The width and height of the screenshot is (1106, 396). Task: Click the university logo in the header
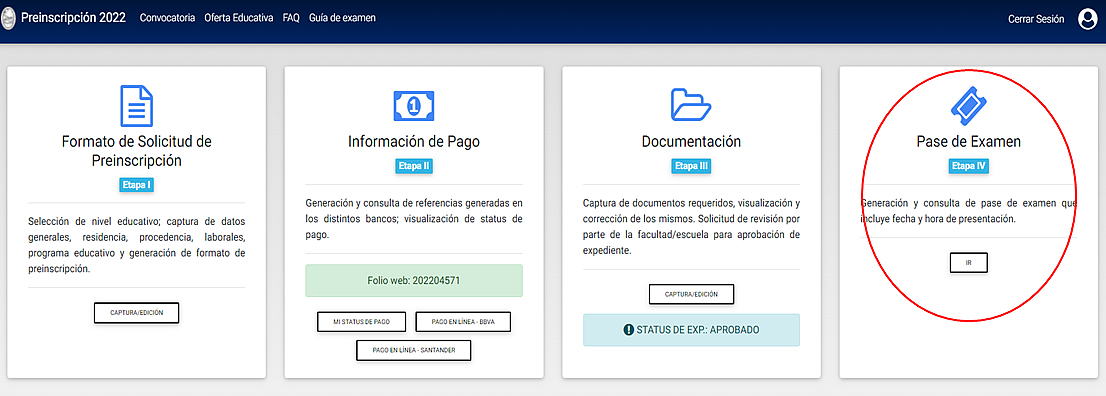[x=8, y=18]
